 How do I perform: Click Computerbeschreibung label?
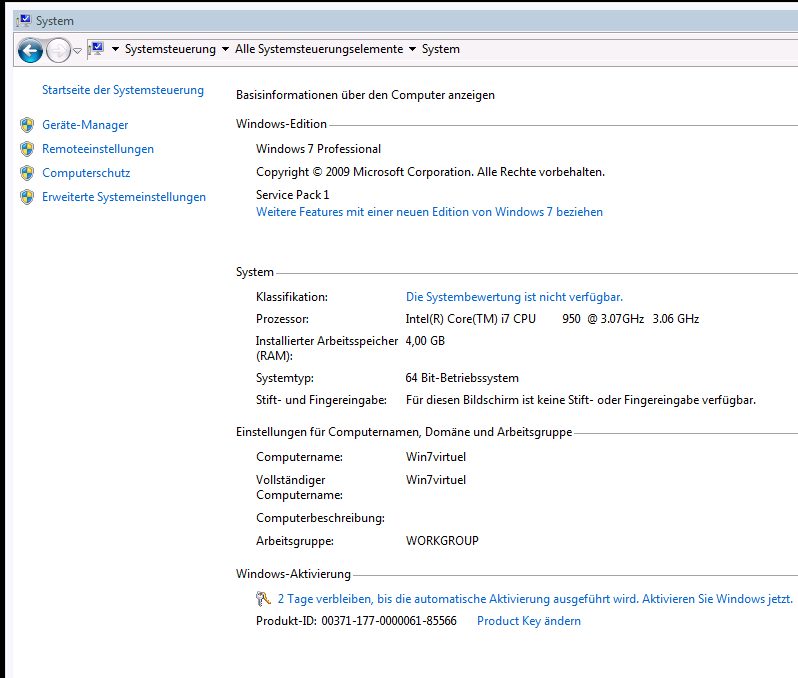point(321,518)
